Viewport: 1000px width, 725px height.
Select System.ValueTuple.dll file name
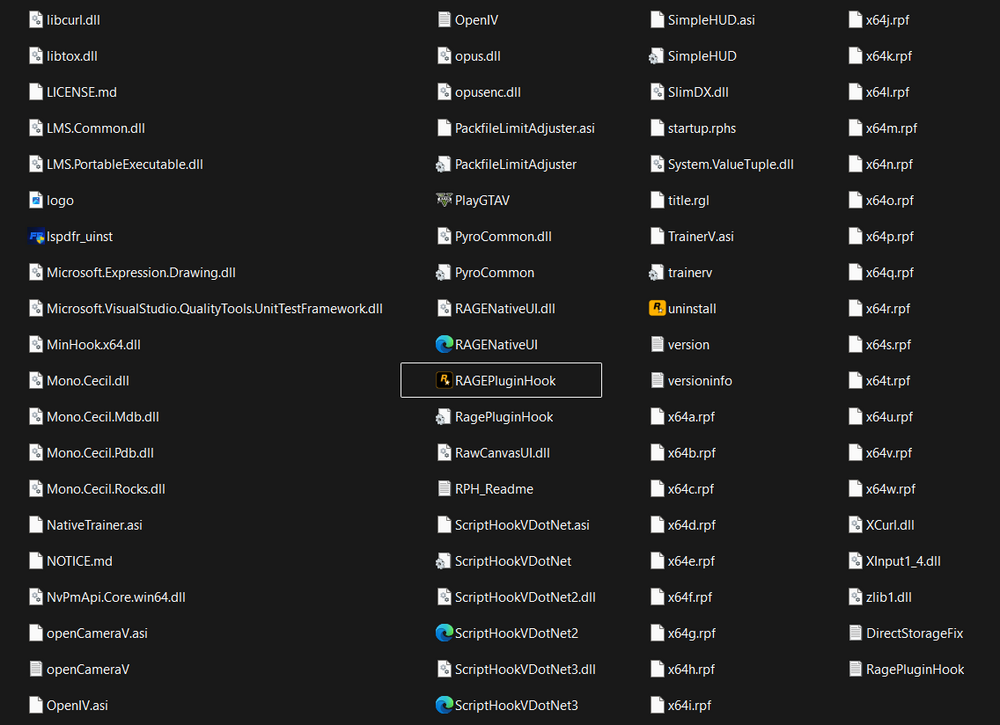tap(731, 165)
